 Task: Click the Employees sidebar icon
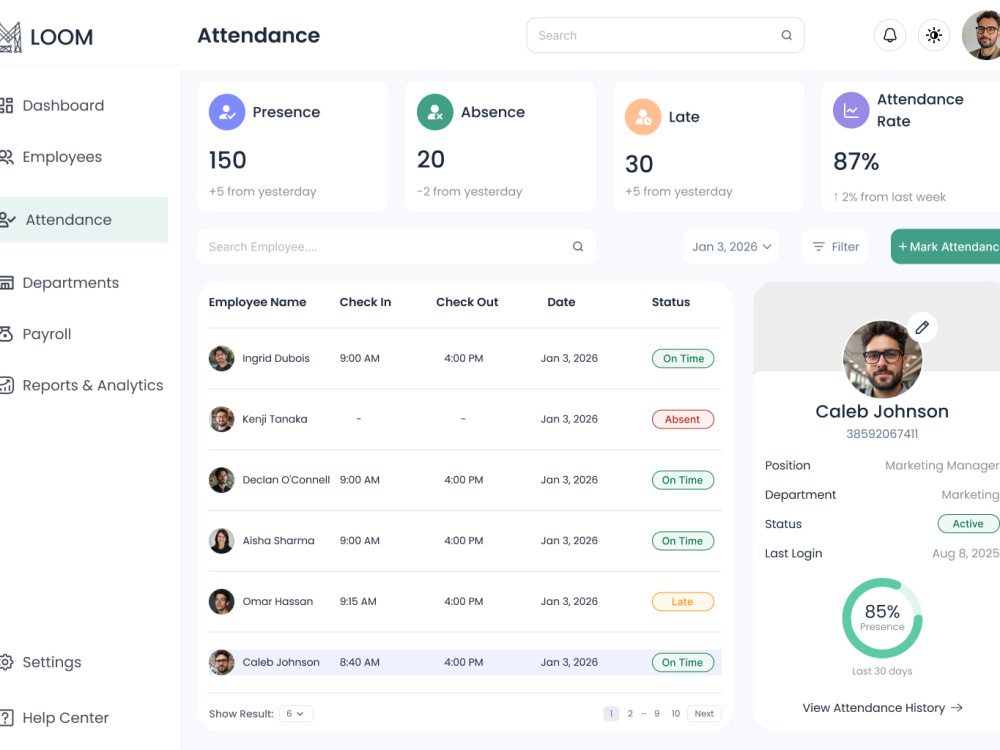(6, 157)
